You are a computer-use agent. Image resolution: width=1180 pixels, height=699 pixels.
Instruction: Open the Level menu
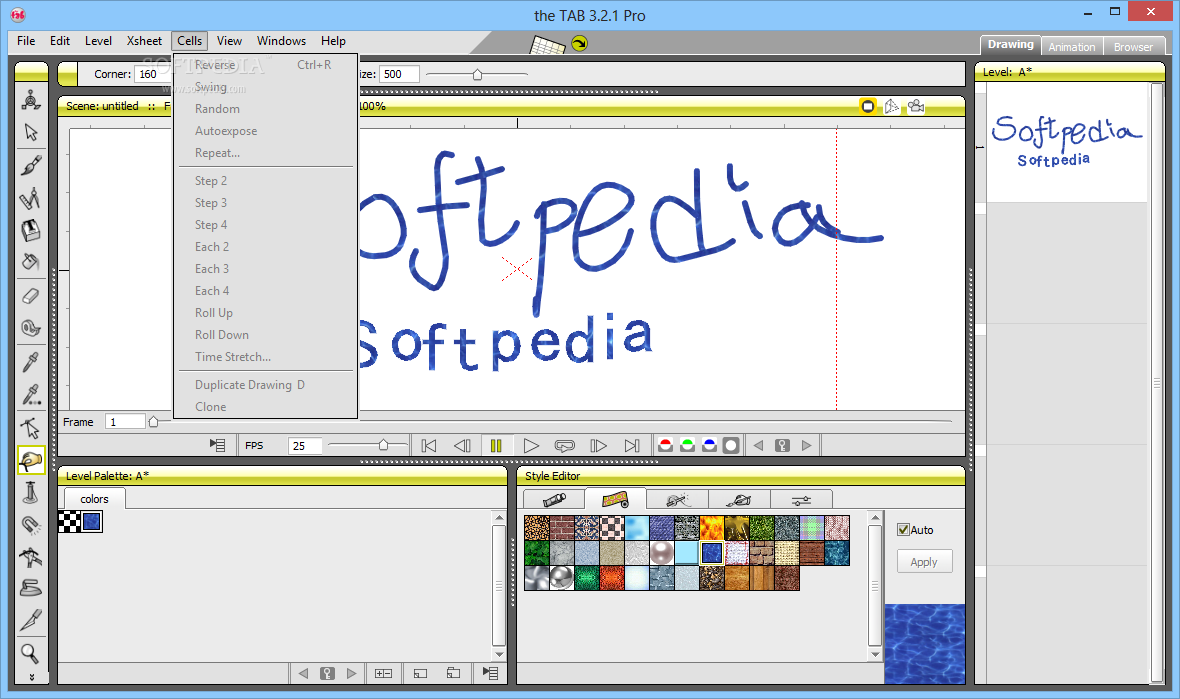coord(98,41)
